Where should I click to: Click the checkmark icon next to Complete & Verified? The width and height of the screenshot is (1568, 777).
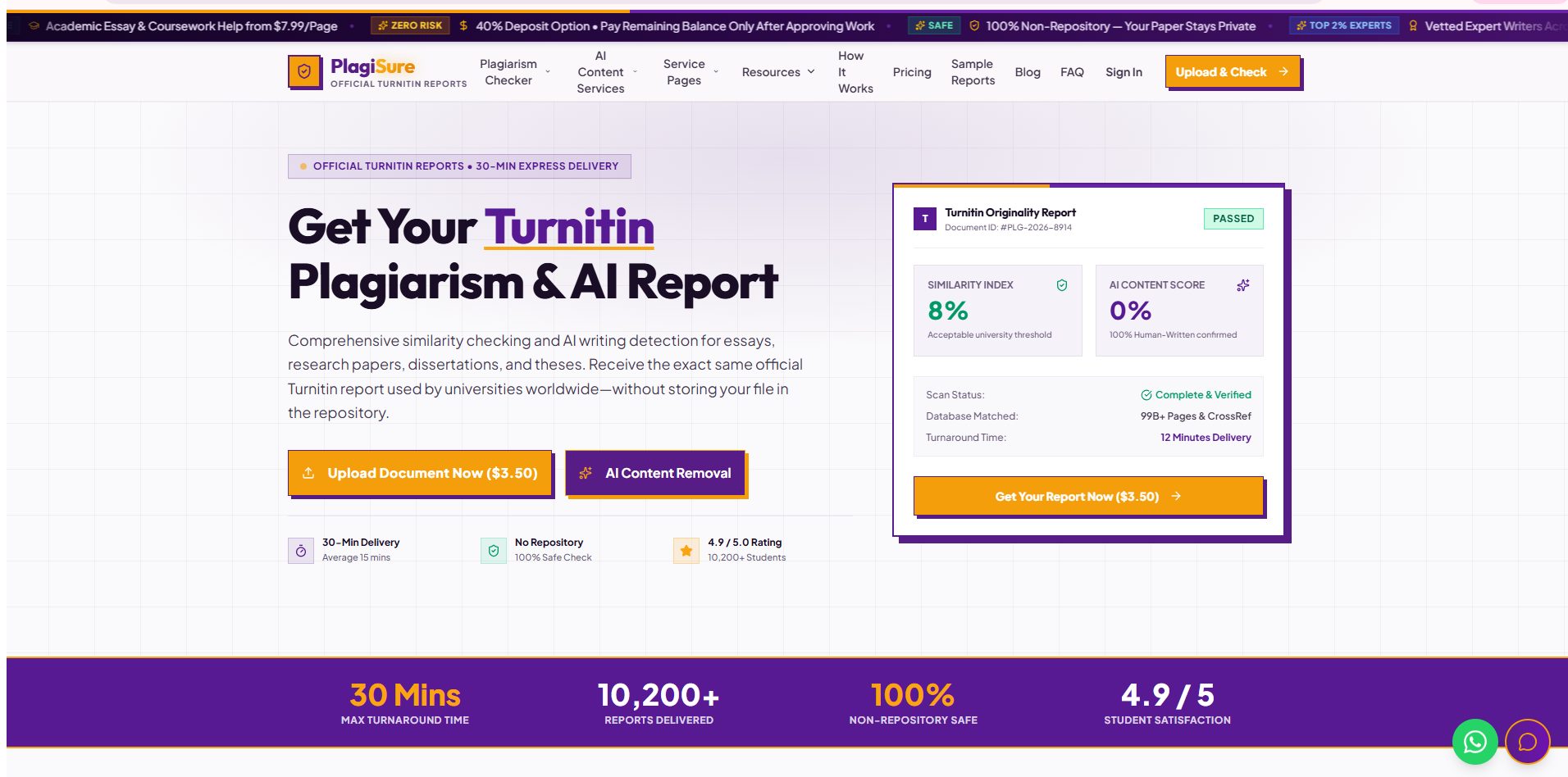1146,395
